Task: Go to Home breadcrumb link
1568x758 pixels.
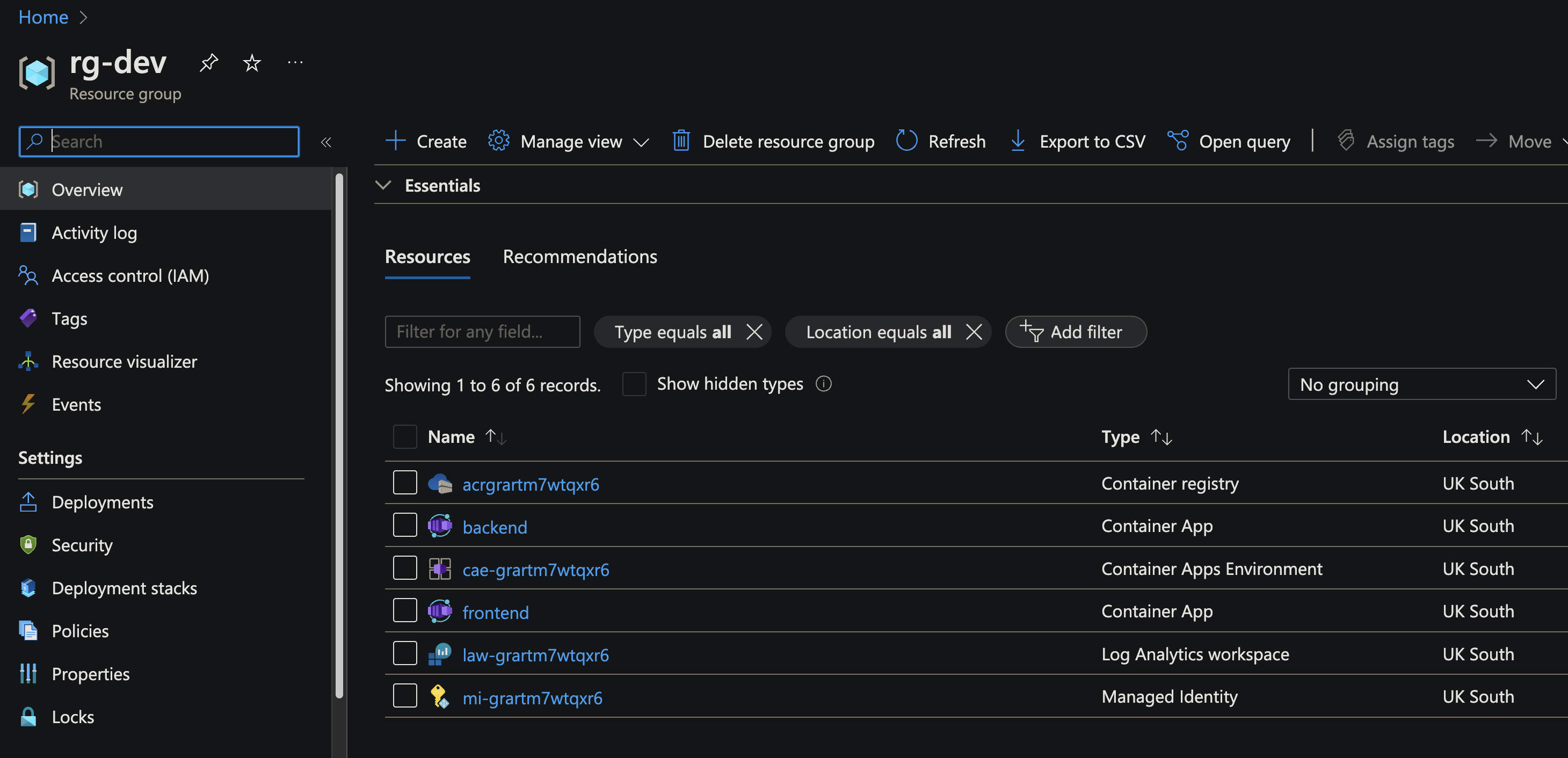Action: 43,17
